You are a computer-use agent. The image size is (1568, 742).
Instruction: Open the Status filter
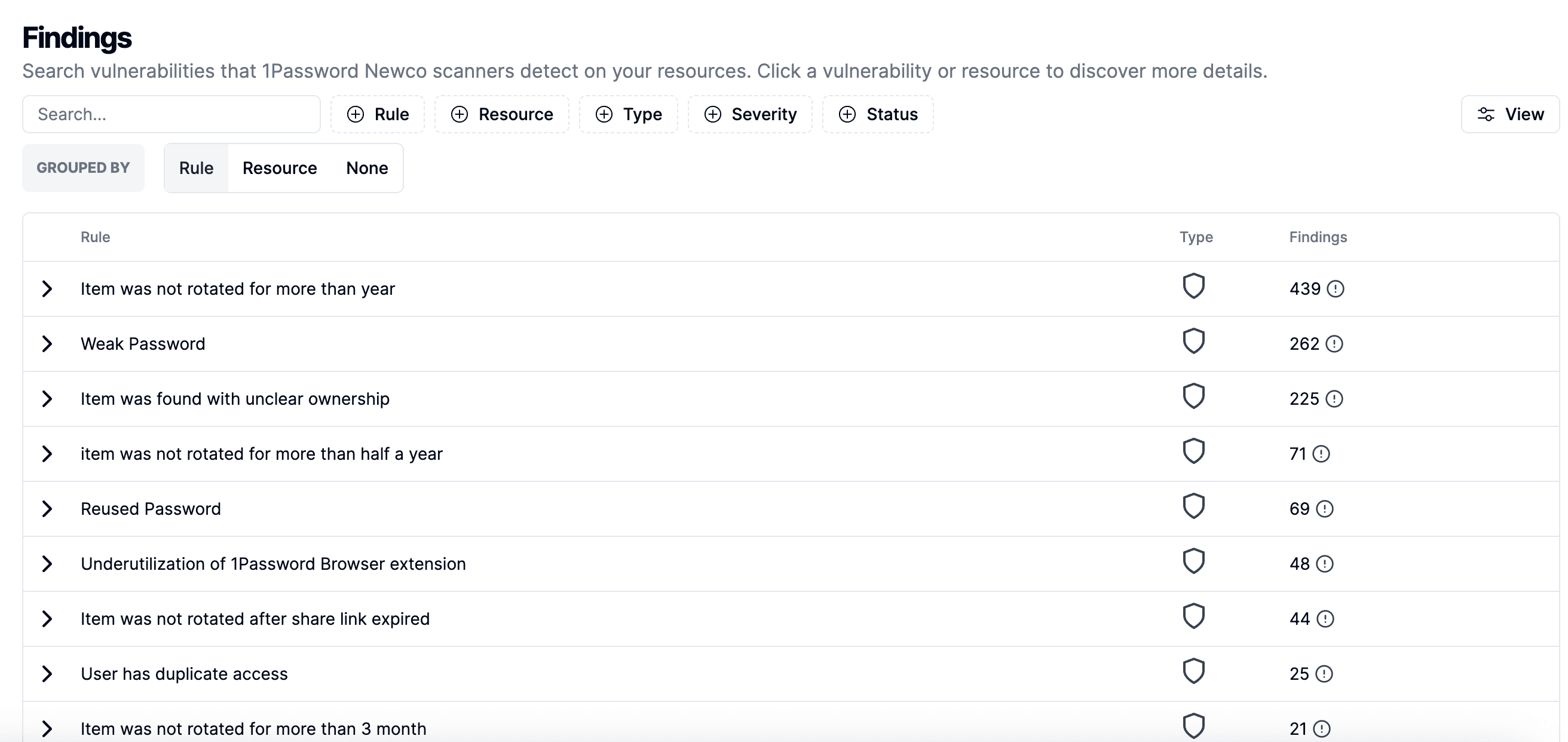(x=878, y=115)
